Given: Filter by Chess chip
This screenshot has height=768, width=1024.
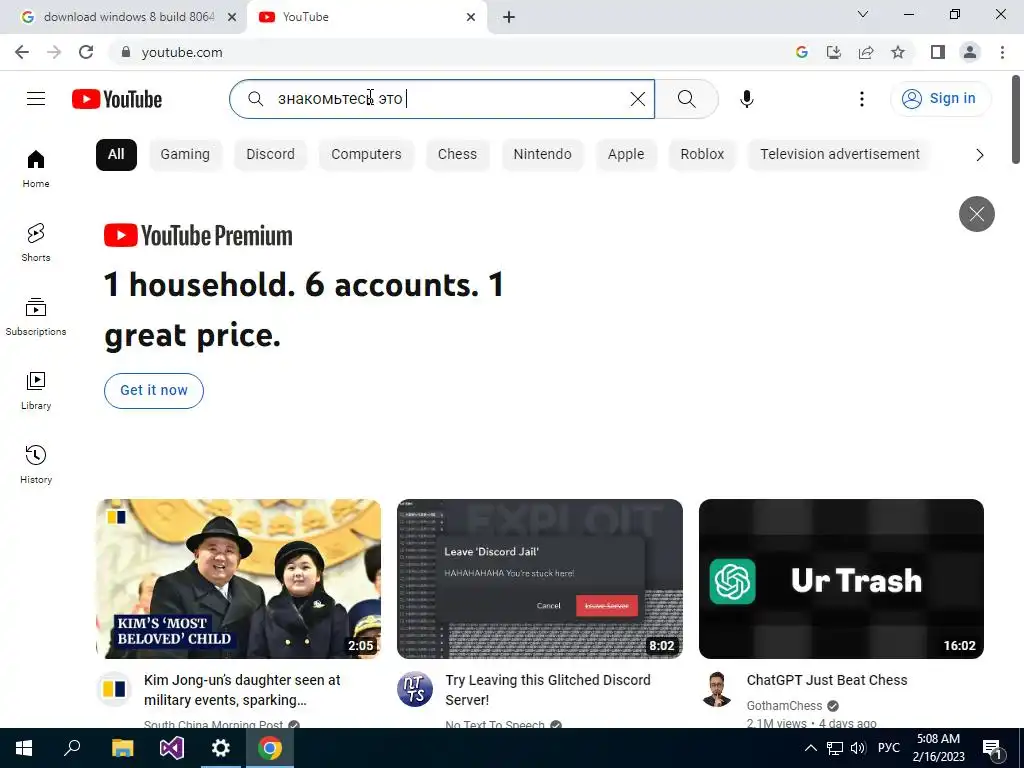Looking at the screenshot, I should [457, 155].
